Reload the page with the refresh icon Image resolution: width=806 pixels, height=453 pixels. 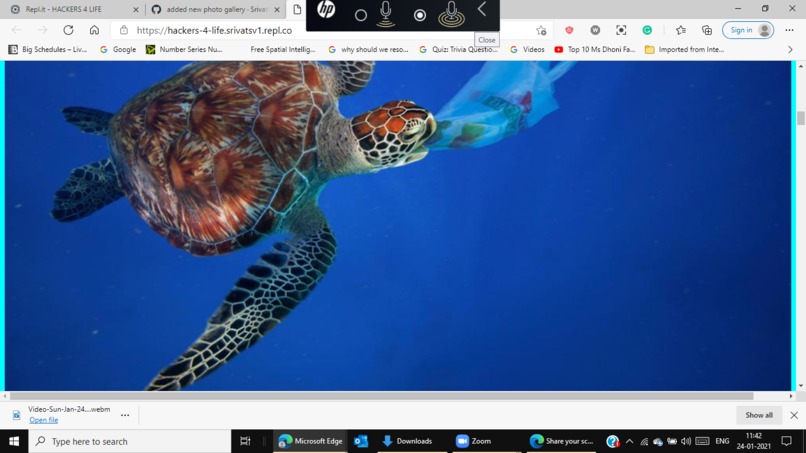click(68, 30)
